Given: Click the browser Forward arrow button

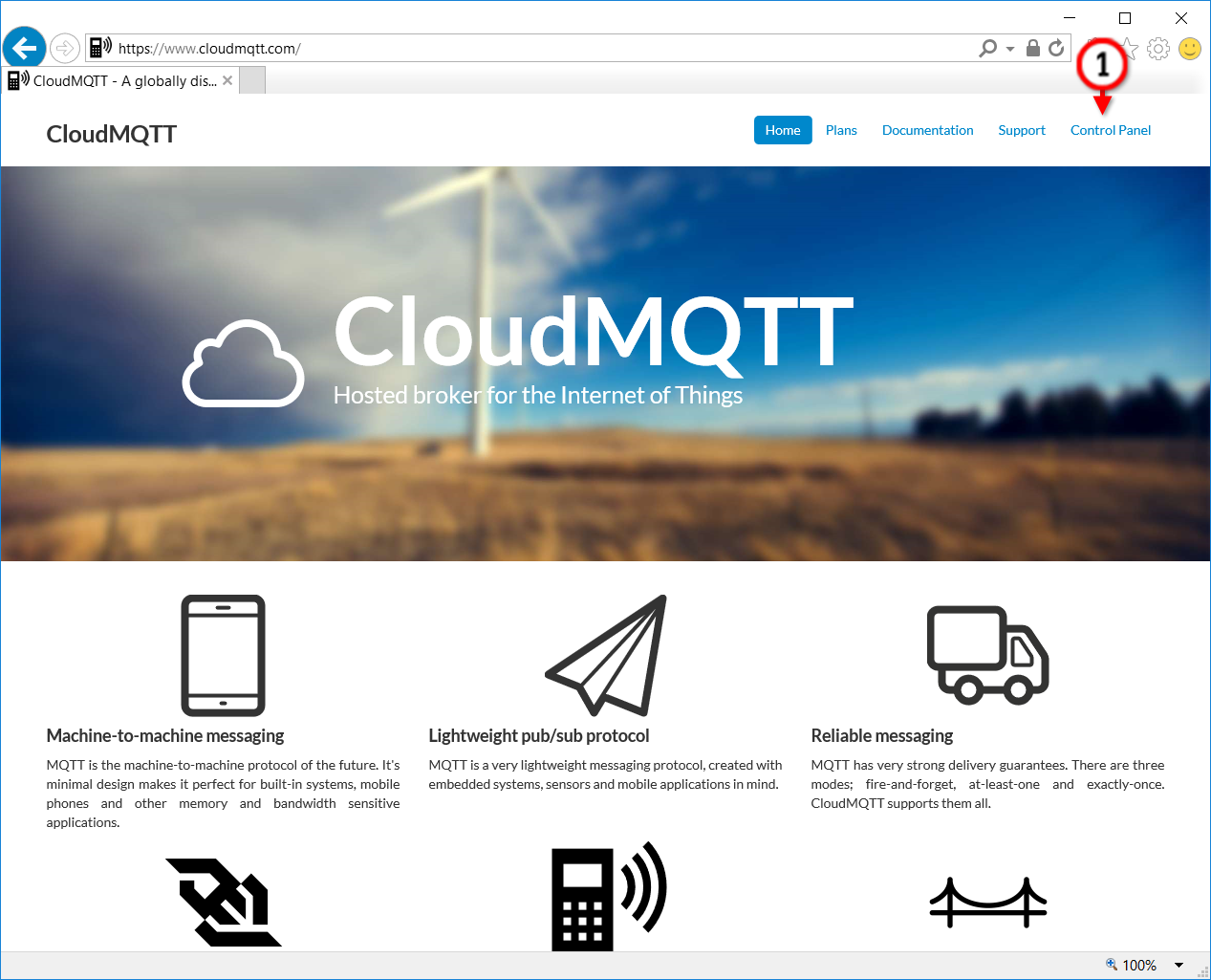Looking at the screenshot, I should pyautogui.click(x=64, y=47).
